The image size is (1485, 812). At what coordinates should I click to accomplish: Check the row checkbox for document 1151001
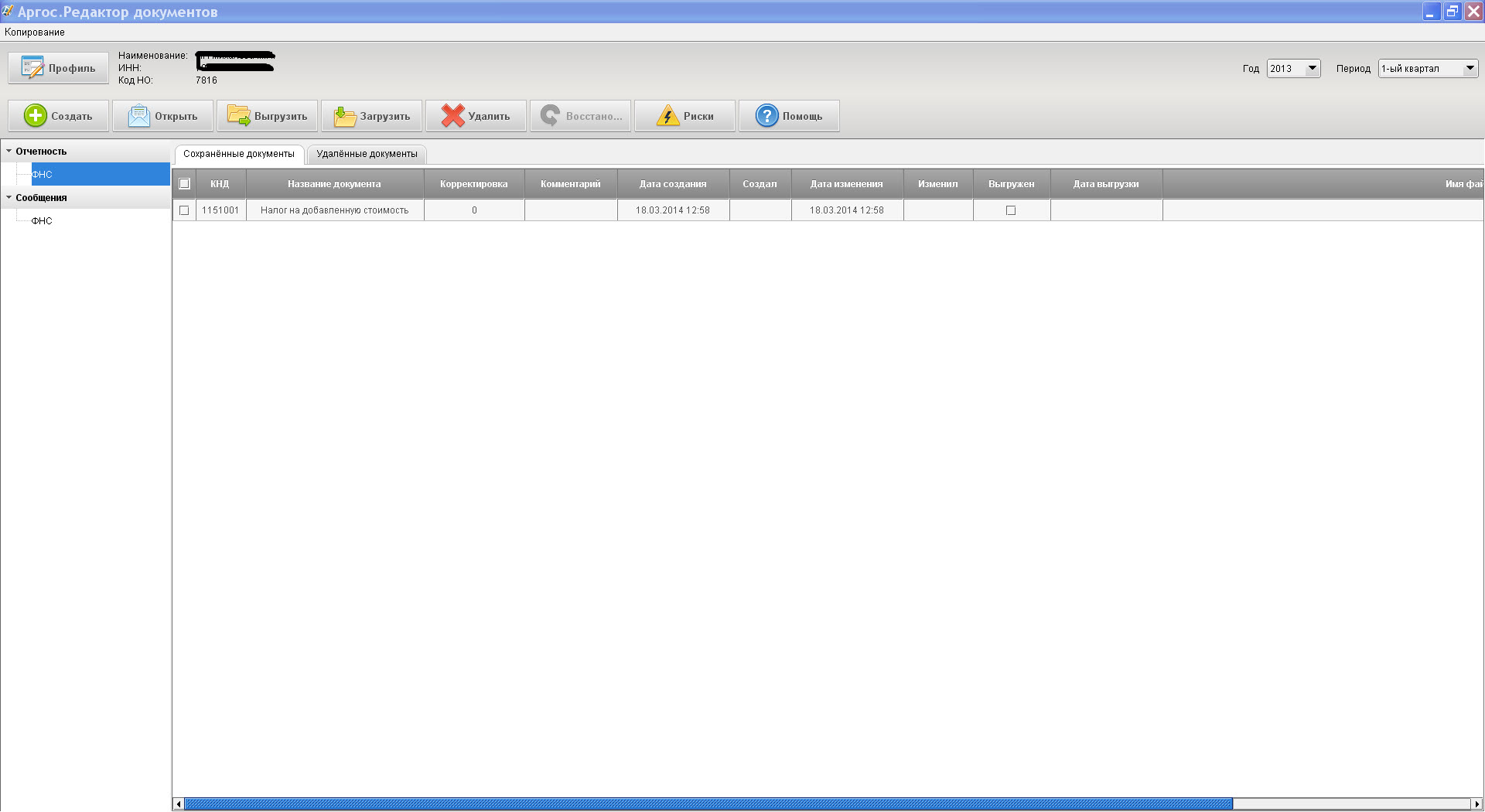pyautogui.click(x=184, y=210)
